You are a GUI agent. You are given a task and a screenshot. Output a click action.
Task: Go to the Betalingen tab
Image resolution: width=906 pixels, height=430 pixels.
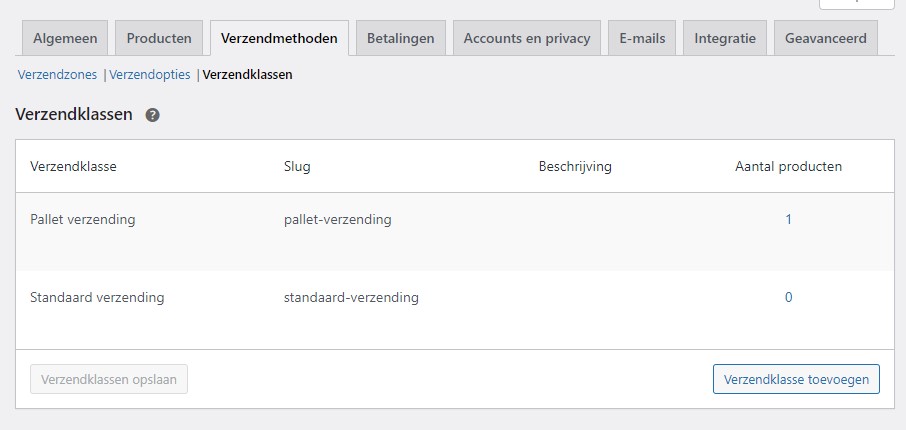[400, 38]
